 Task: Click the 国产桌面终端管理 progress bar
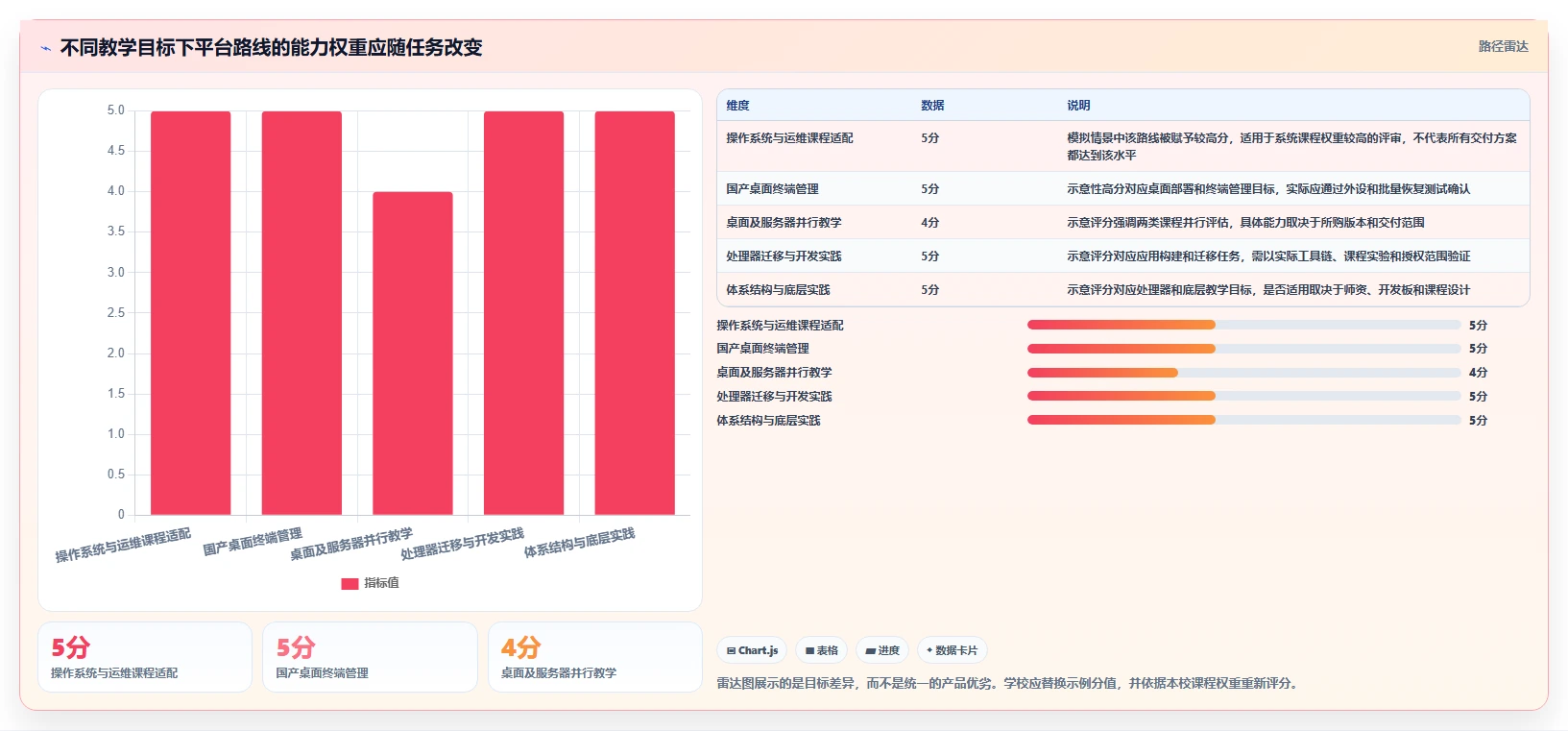coord(1243,349)
